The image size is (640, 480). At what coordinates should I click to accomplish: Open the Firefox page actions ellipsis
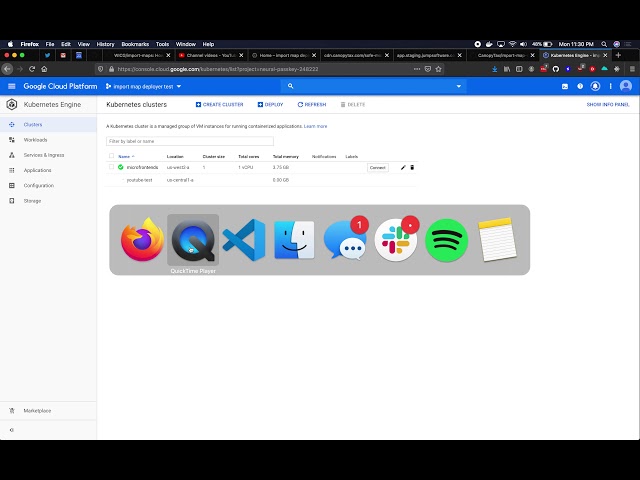click(417, 69)
